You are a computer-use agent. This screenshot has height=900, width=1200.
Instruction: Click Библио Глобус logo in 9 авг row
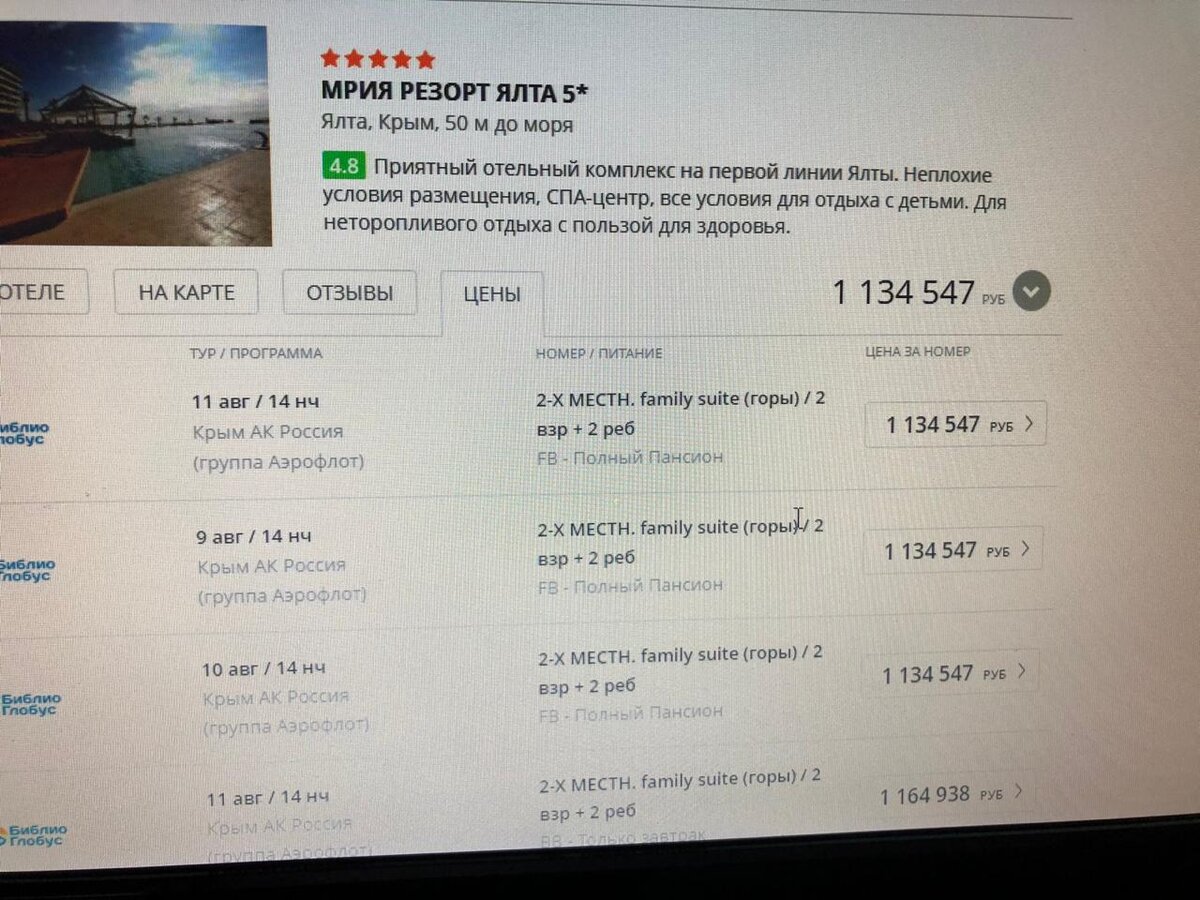26,570
